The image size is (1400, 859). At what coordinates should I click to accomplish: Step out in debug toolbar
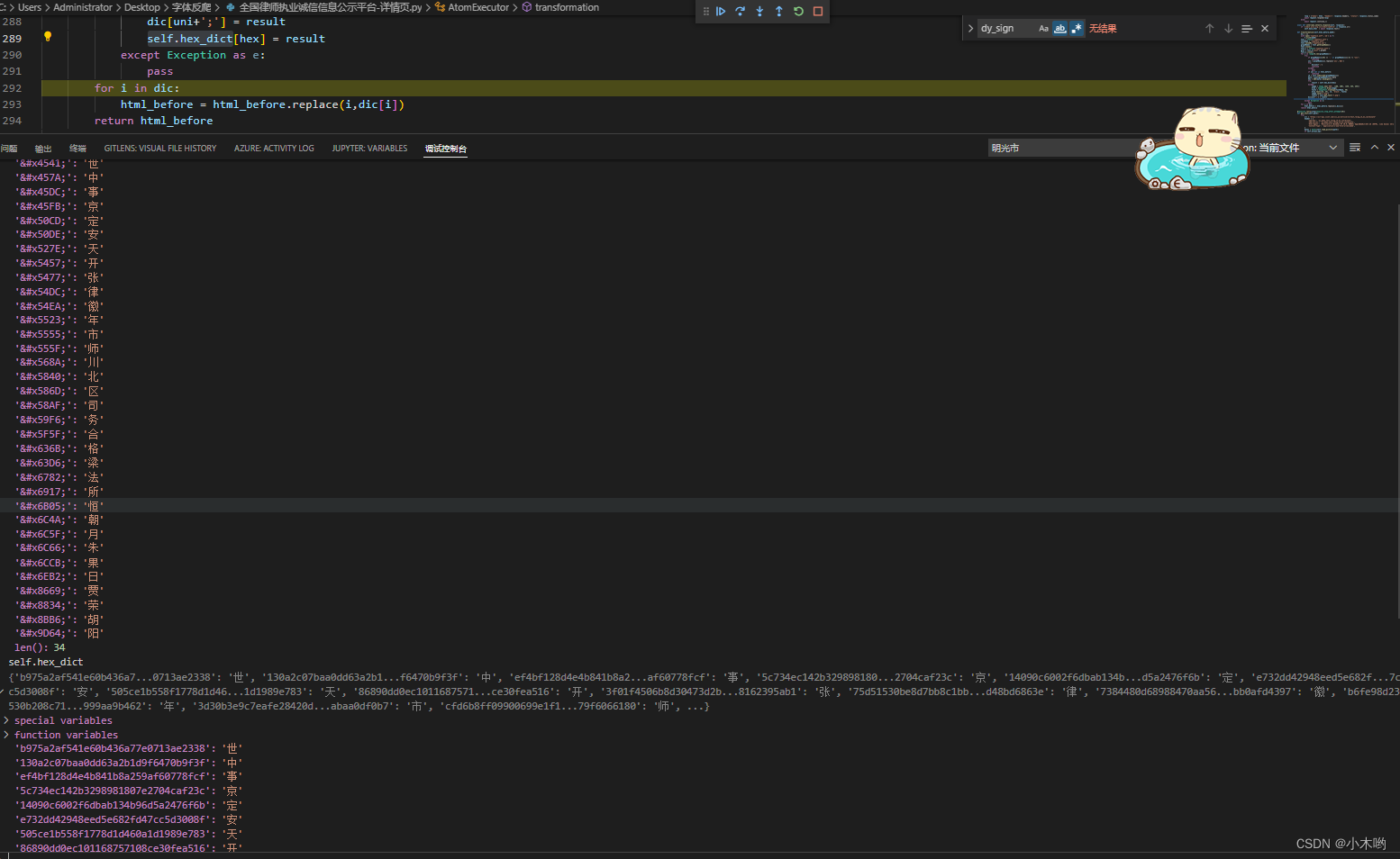779,12
